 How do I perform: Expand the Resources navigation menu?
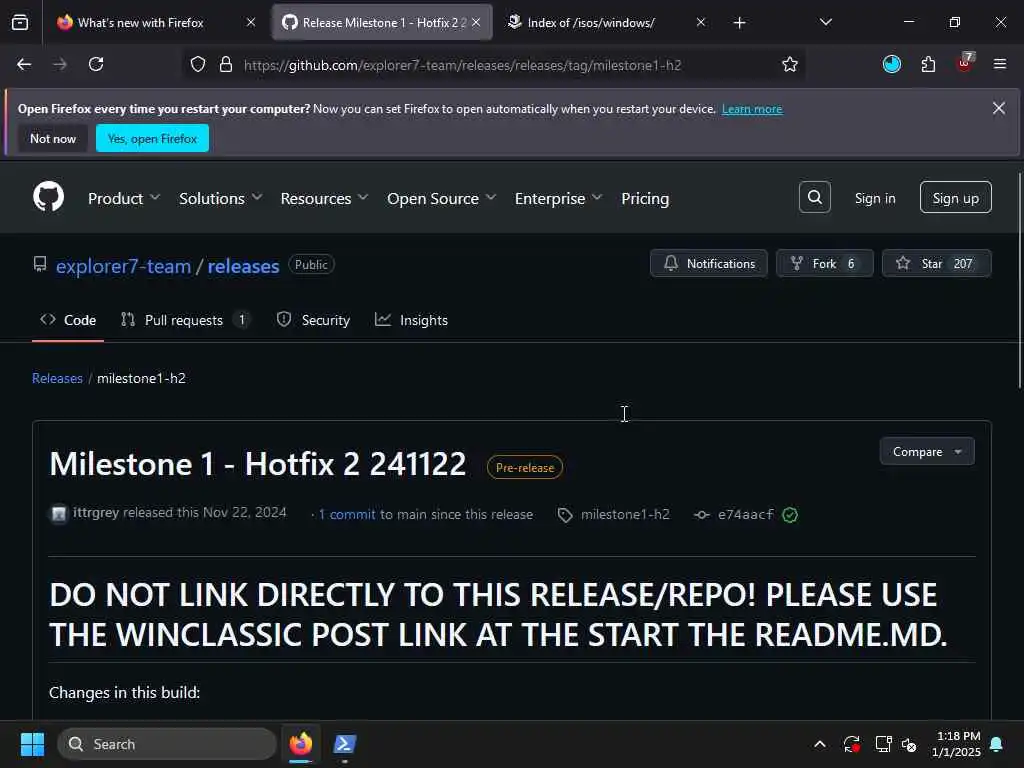325,198
